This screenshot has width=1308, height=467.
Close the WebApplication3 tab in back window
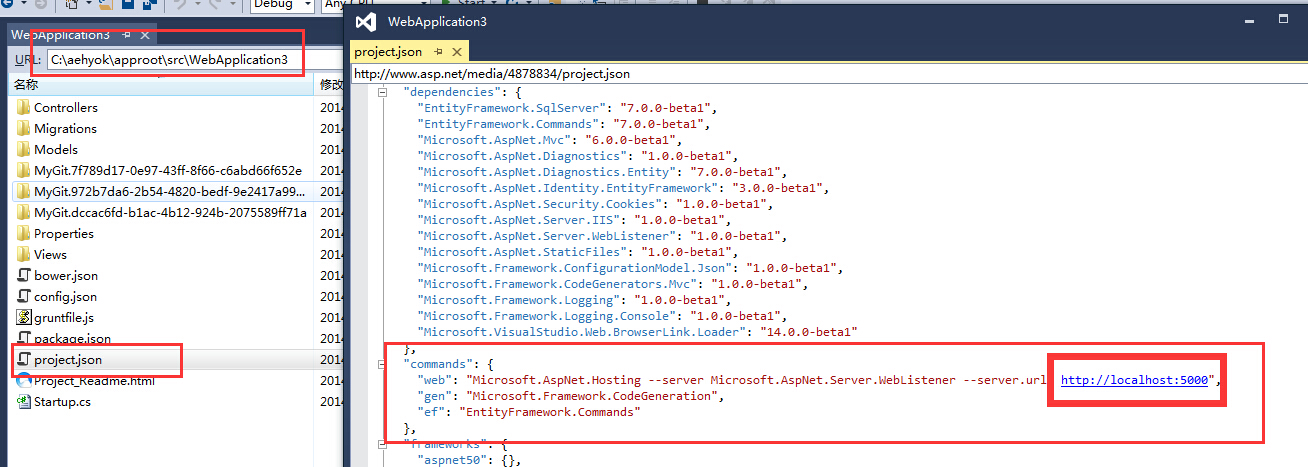[x=144, y=34]
